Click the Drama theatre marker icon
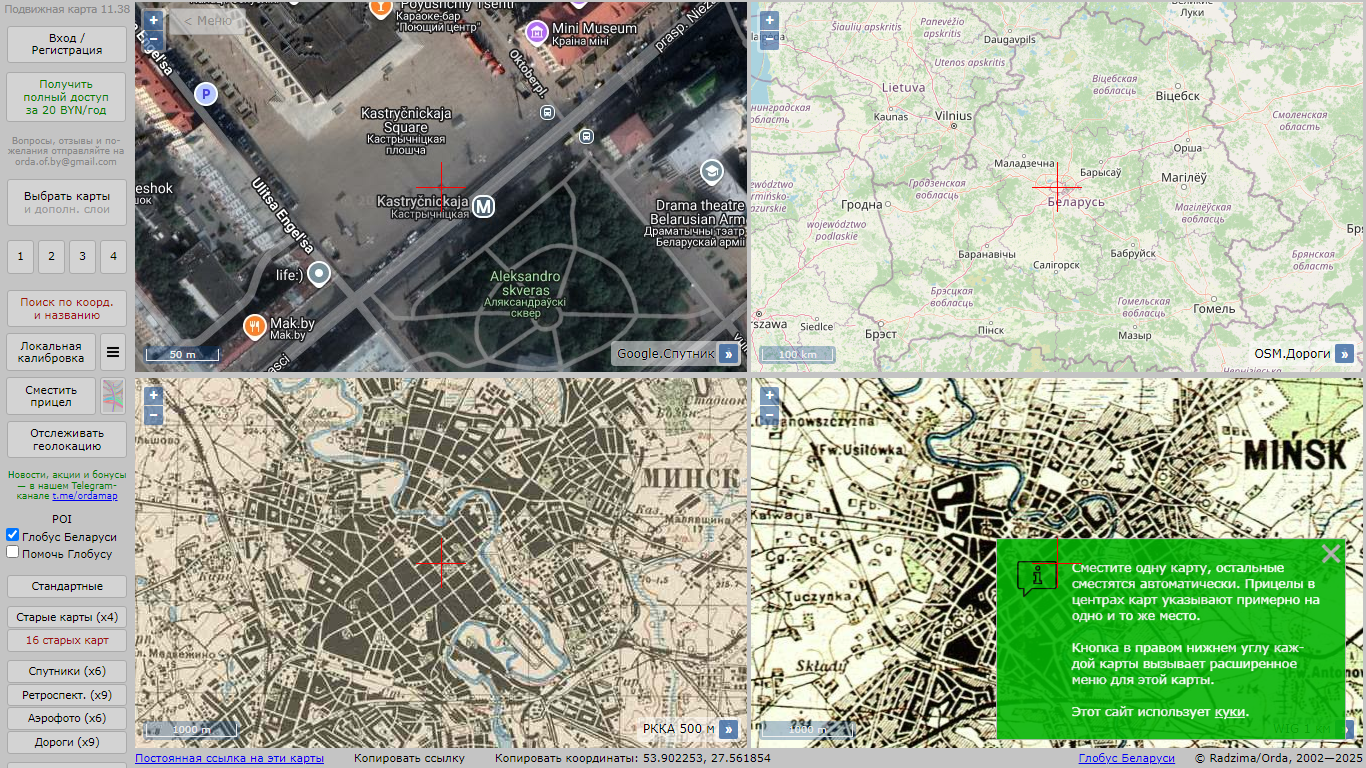The image size is (1366, 768). tap(711, 171)
